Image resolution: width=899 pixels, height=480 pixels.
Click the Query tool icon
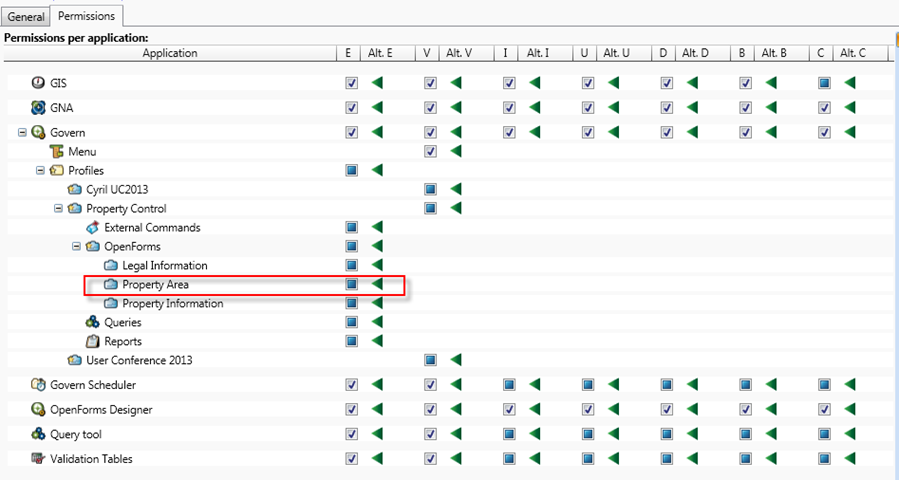(x=39, y=434)
